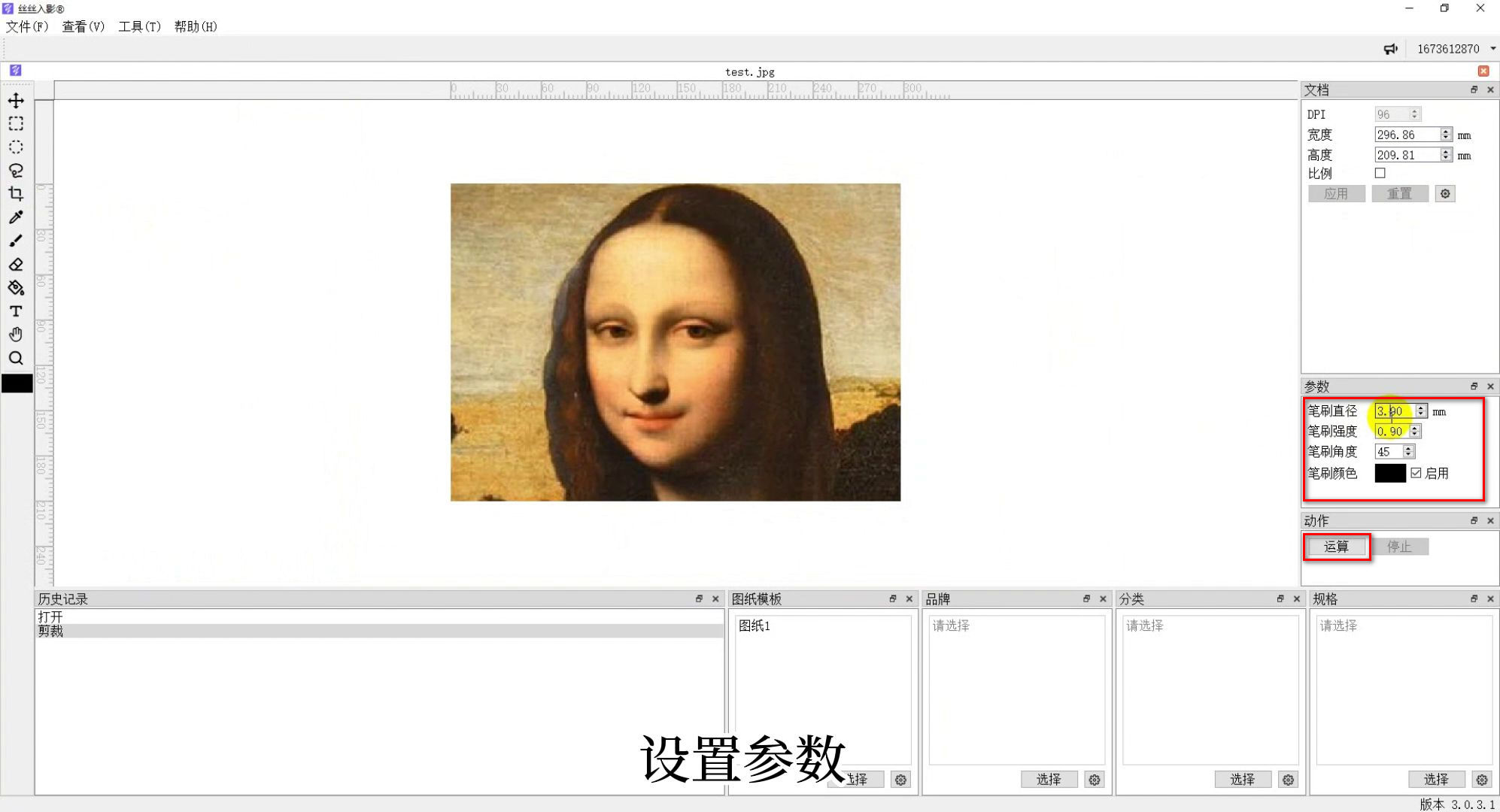This screenshot has height=812, width=1500.
Task: Click the 笔刷颜色 black color swatch
Action: point(1390,473)
